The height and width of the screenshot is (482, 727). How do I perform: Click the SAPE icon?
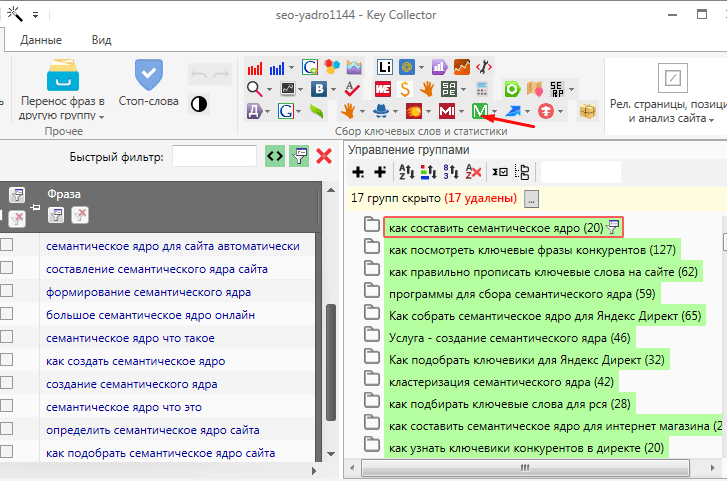(x=449, y=89)
